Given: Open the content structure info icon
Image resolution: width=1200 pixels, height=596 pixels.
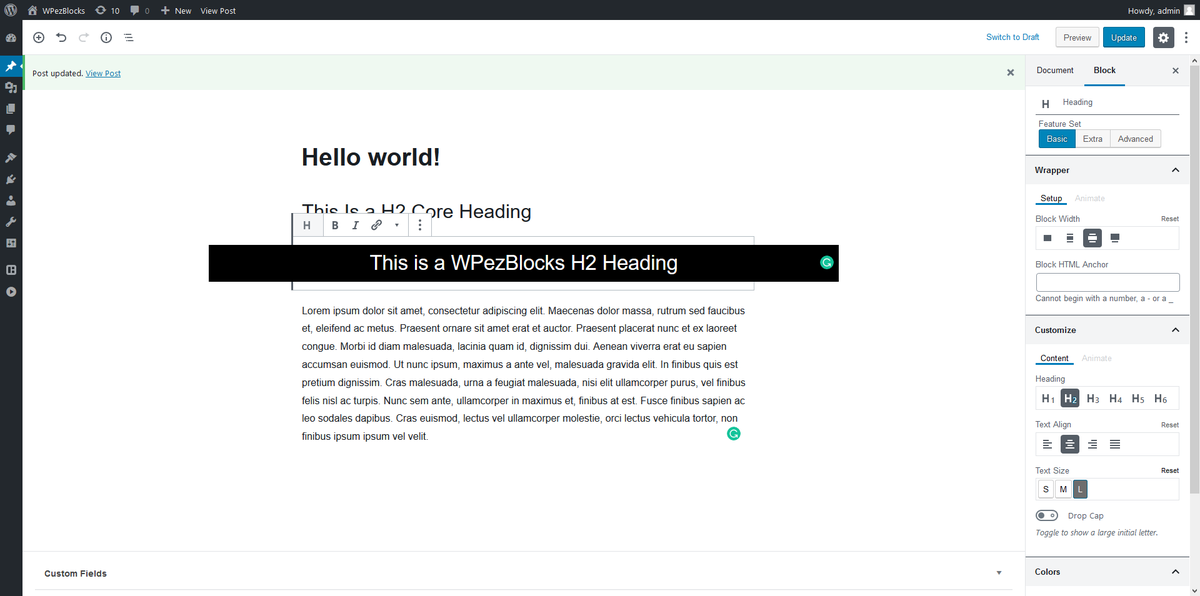Looking at the screenshot, I should click(106, 37).
